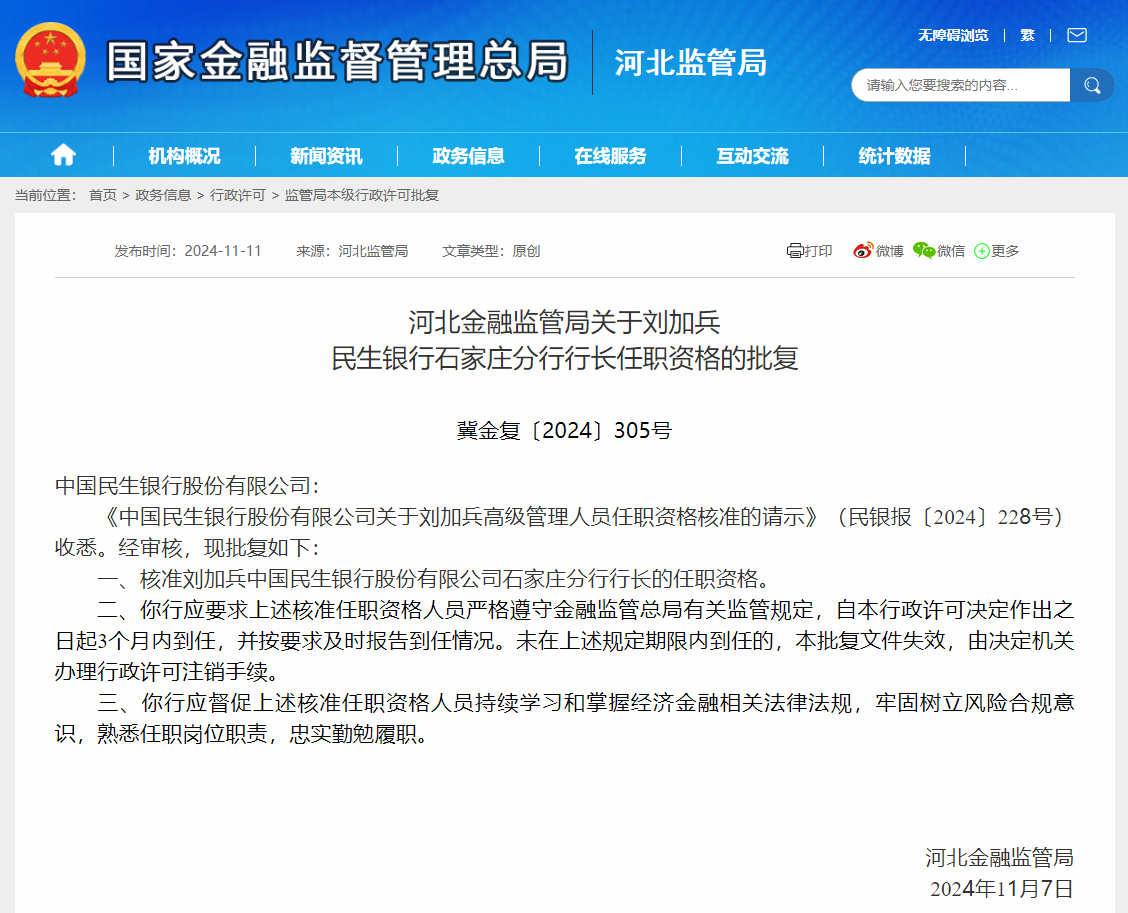Click breadcrumb 政务信息 link
The height and width of the screenshot is (913, 1128).
pos(163,195)
